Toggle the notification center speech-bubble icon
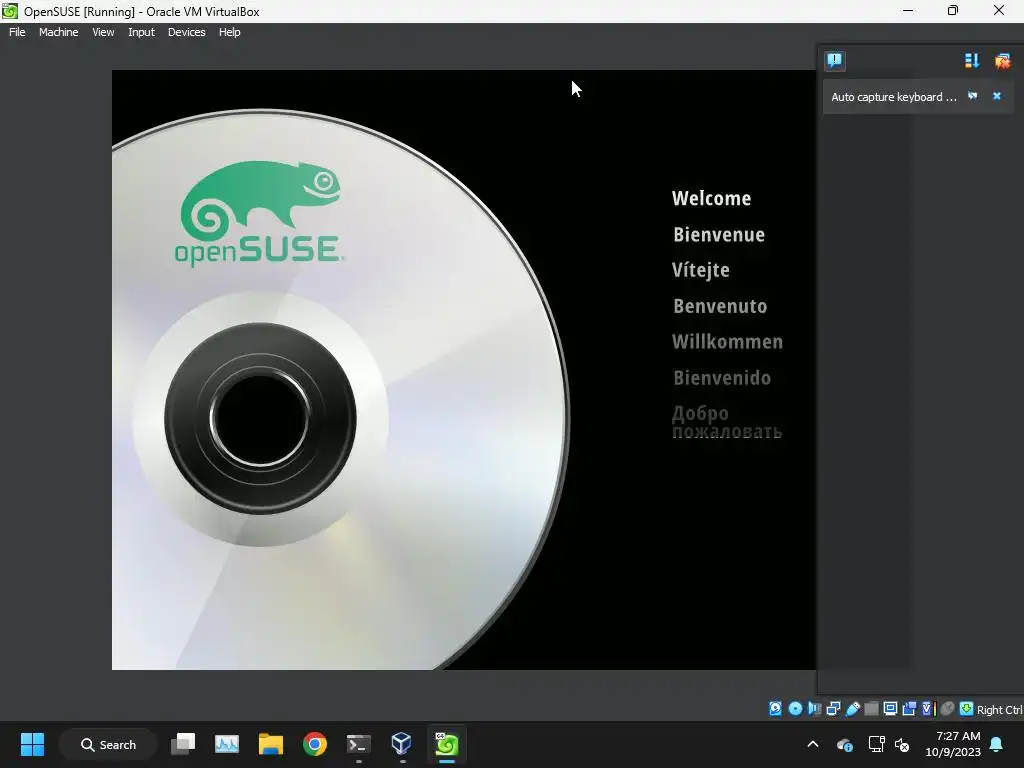This screenshot has width=1024, height=768. pyautogui.click(x=834, y=61)
